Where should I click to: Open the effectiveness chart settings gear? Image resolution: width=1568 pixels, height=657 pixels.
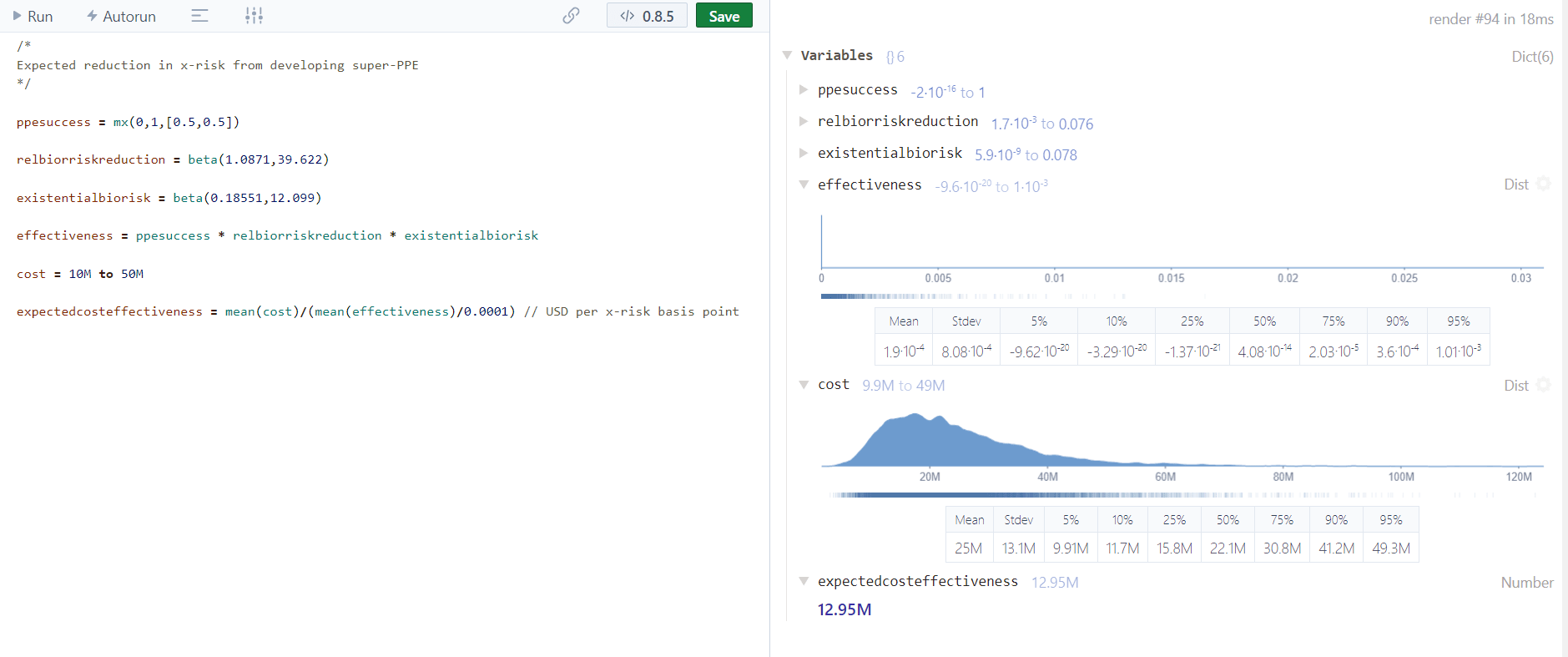pos(1543,184)
